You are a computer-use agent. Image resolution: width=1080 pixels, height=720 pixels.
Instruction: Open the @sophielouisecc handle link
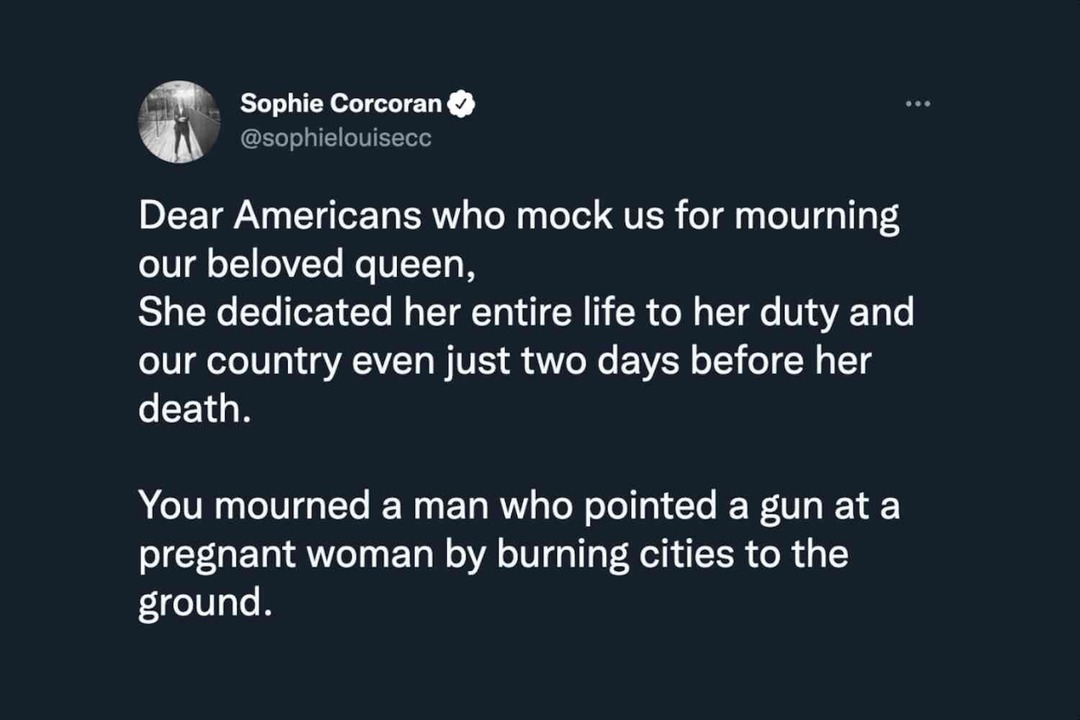point(335,138)
